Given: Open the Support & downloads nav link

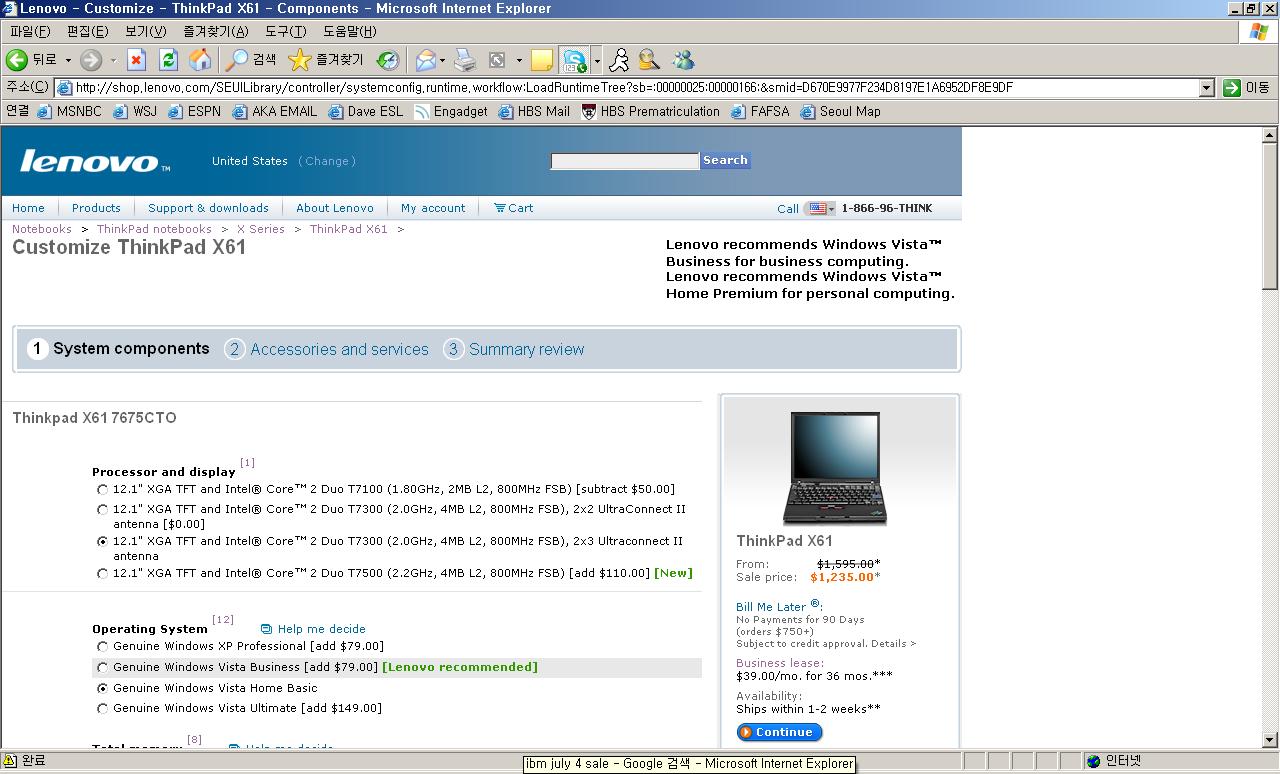Looking at the screenshot, I should pyautogui.click(x=208, y=208).
